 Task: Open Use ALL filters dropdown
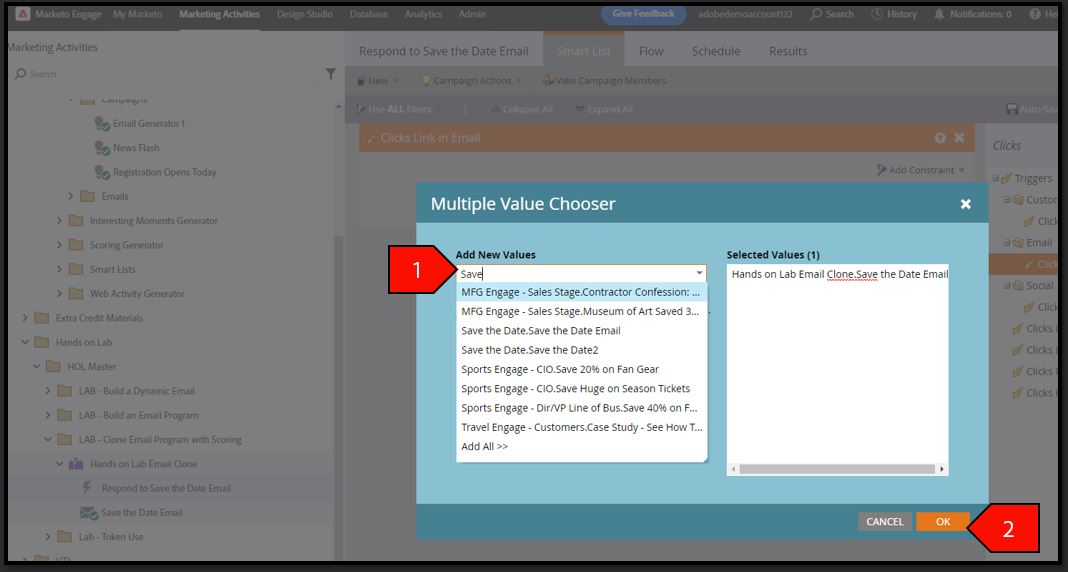tap(399, 109)
